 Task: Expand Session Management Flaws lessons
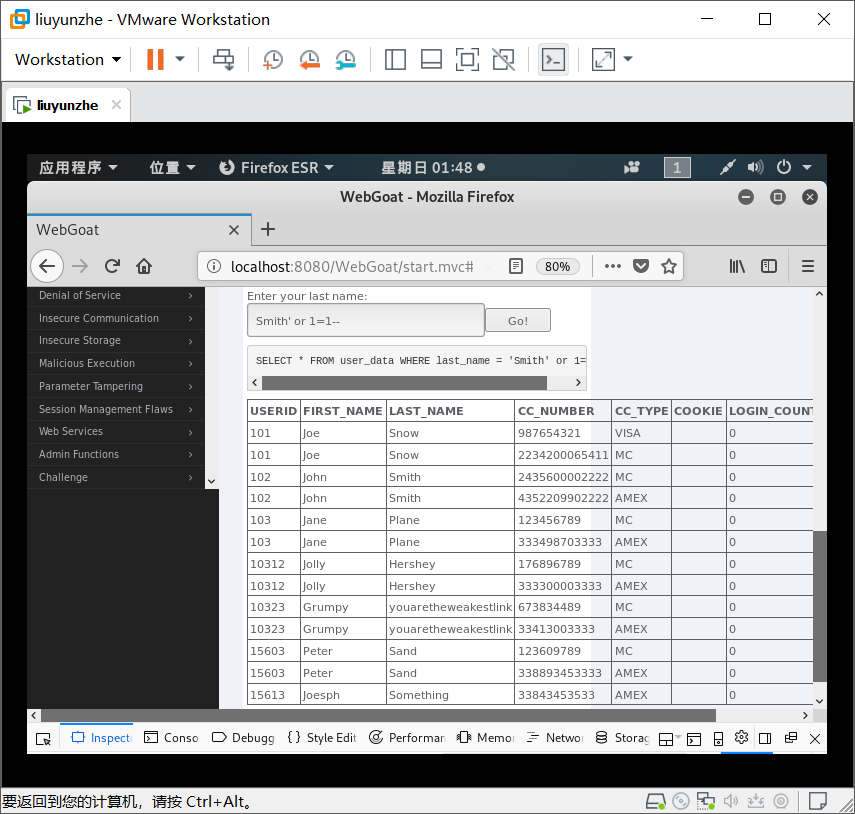coord(116,409)
